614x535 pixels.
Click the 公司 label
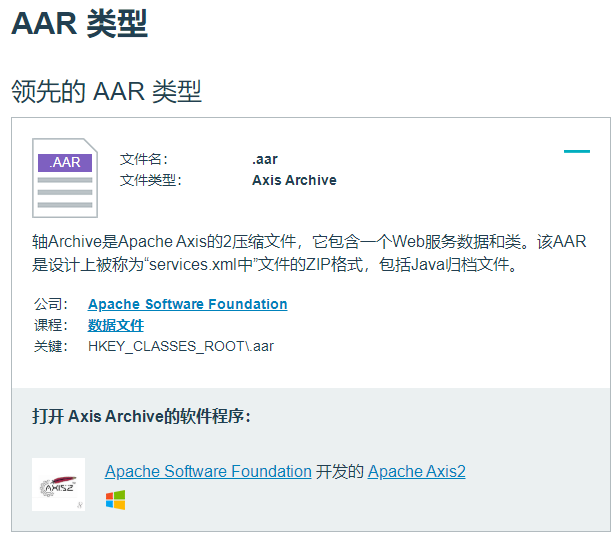51,304
